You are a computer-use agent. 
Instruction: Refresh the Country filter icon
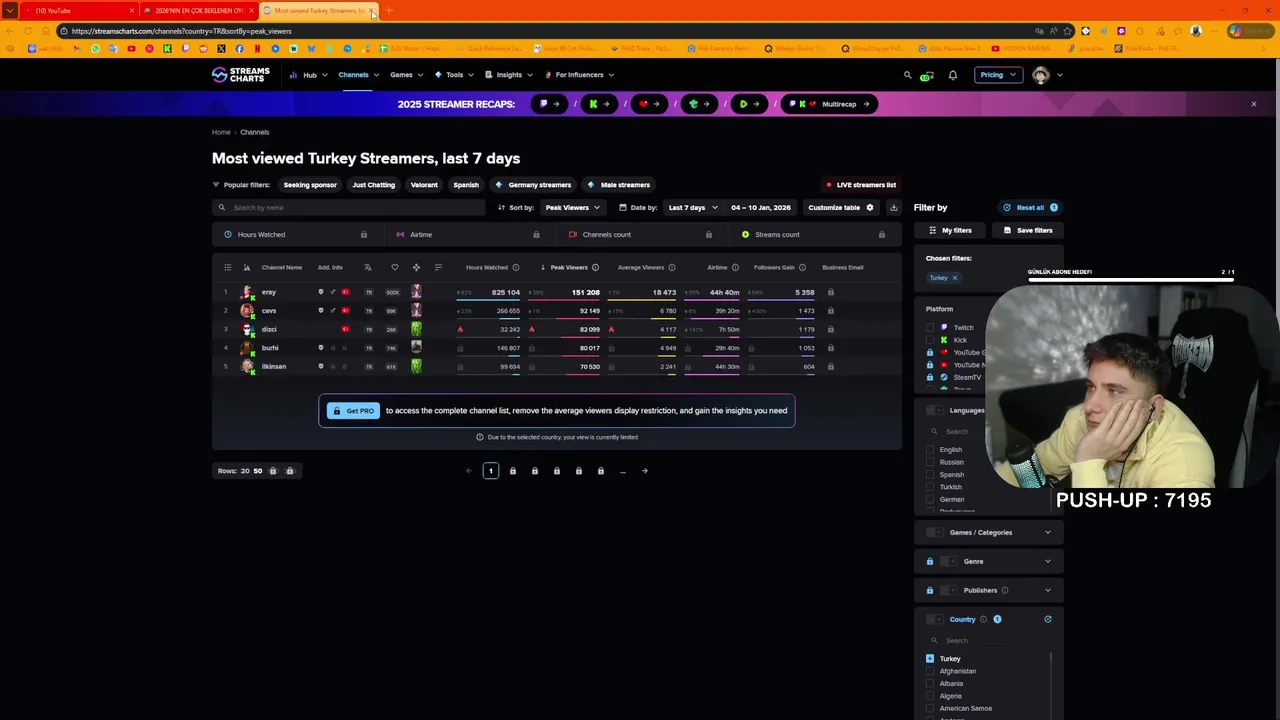[1048, 619]
